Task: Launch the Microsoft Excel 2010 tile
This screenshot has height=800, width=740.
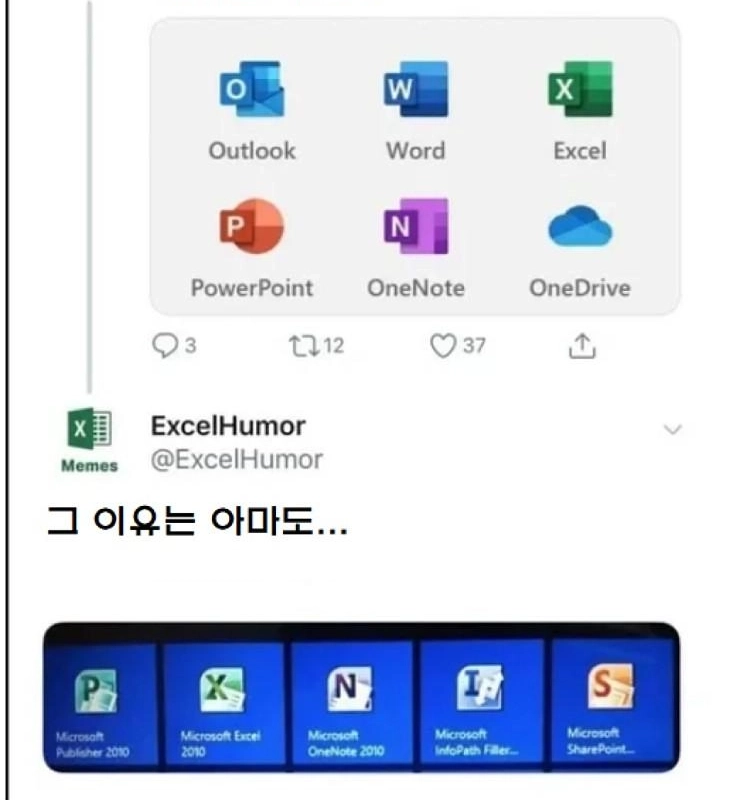Action: (225, 704)
